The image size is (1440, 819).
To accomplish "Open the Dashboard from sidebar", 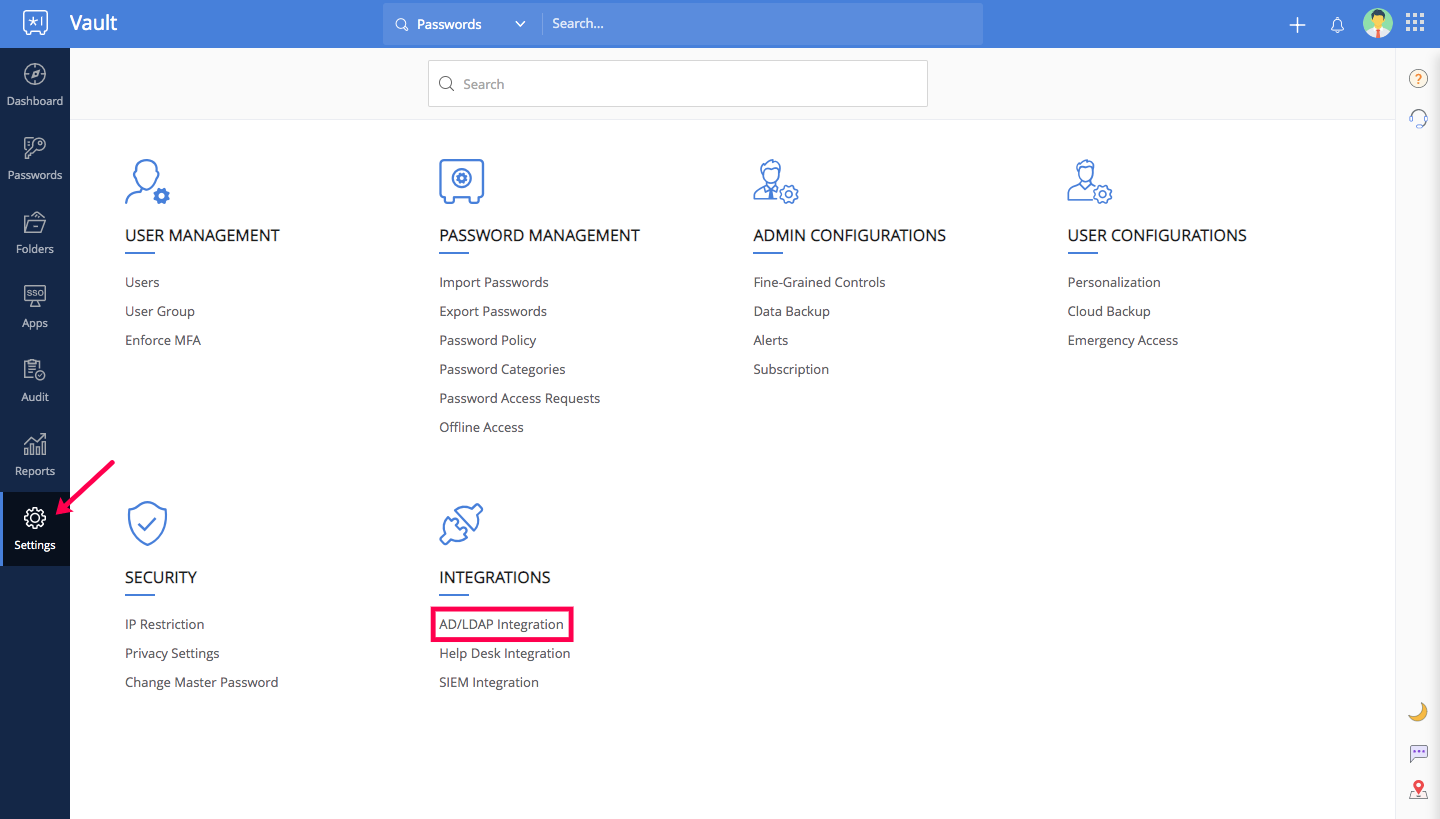I will (35, 85).
